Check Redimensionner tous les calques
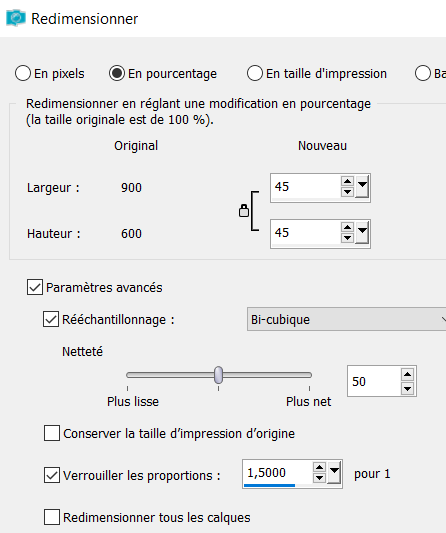This screenshot has height=533, width=446. (52, 517)
